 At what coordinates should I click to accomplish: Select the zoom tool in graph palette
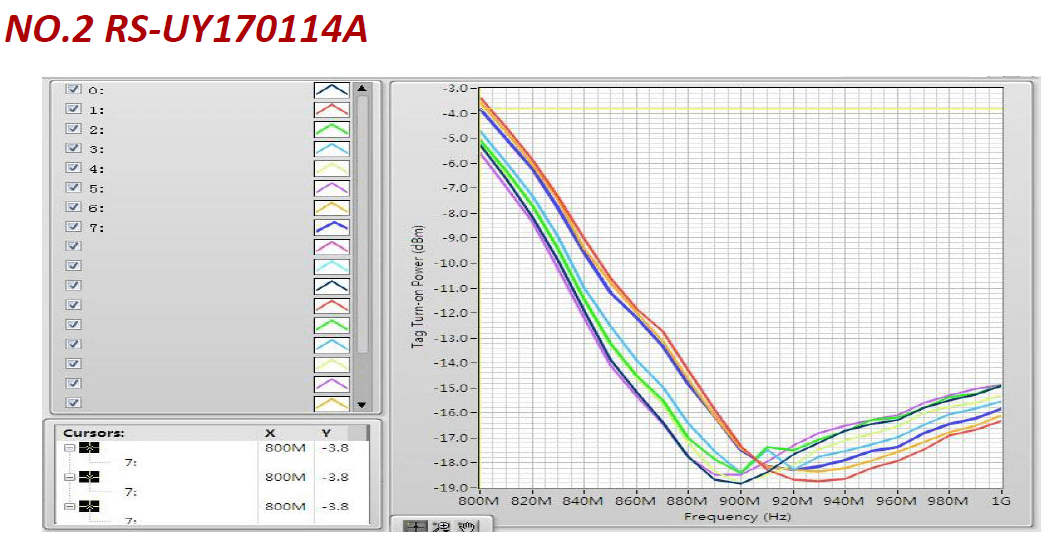click(443, 526)
